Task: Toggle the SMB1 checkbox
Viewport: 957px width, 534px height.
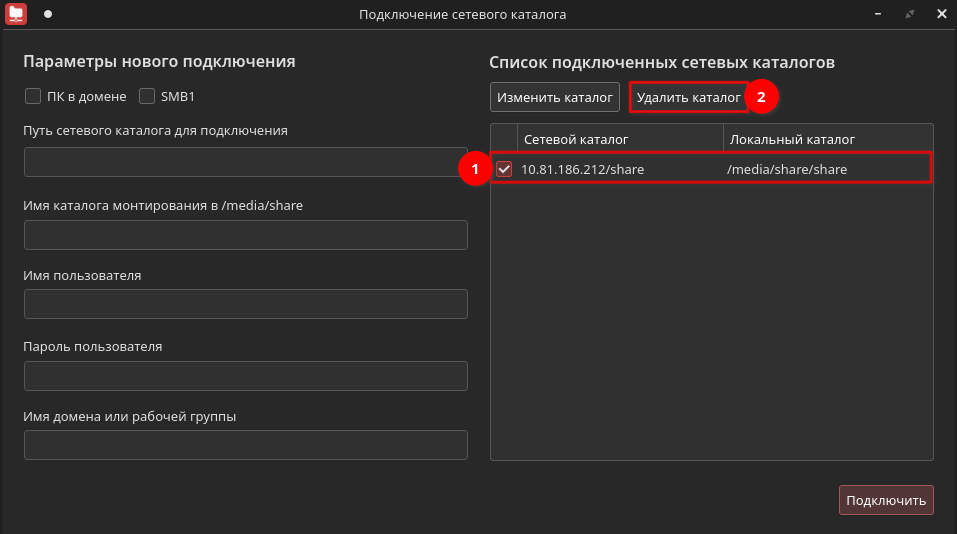Action: pyautogui.click(x=147, y=97)
